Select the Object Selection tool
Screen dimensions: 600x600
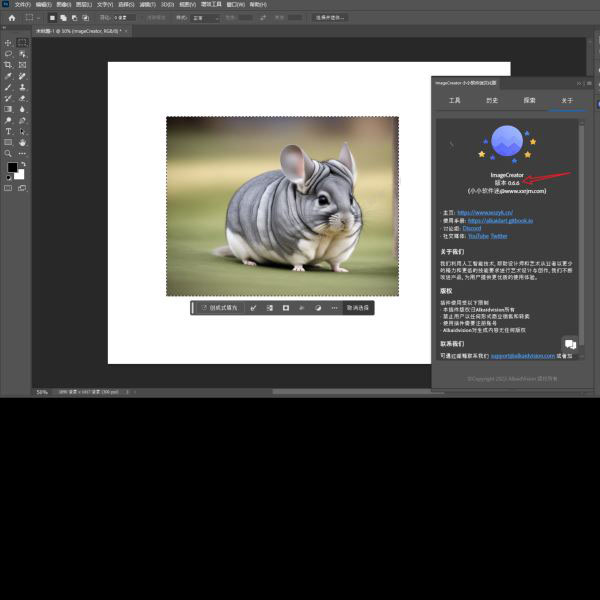[x=22, y=54]
